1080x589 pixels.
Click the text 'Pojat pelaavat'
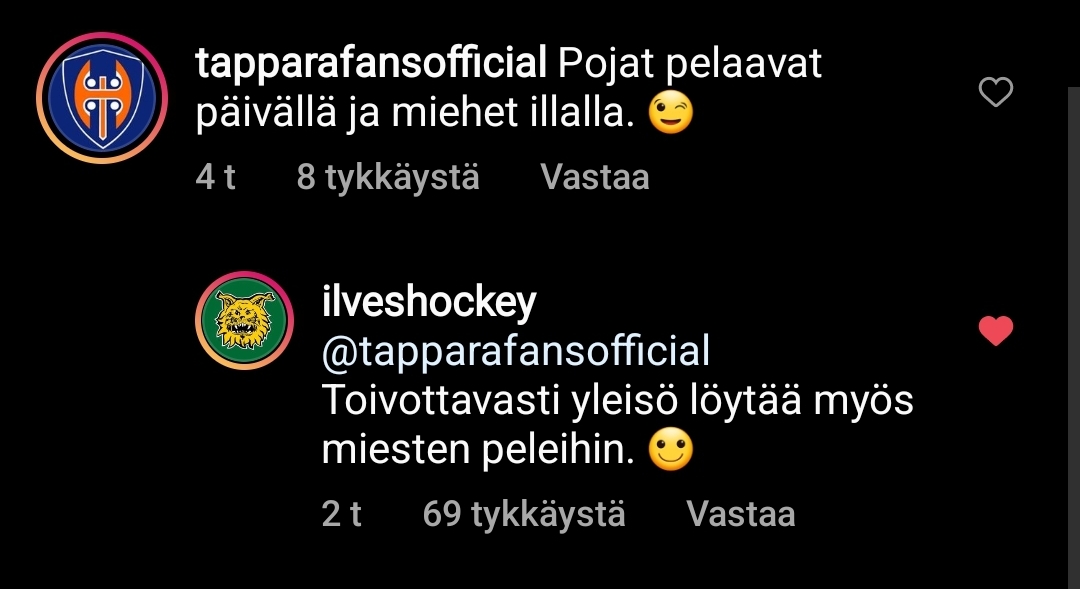[689, 65]
